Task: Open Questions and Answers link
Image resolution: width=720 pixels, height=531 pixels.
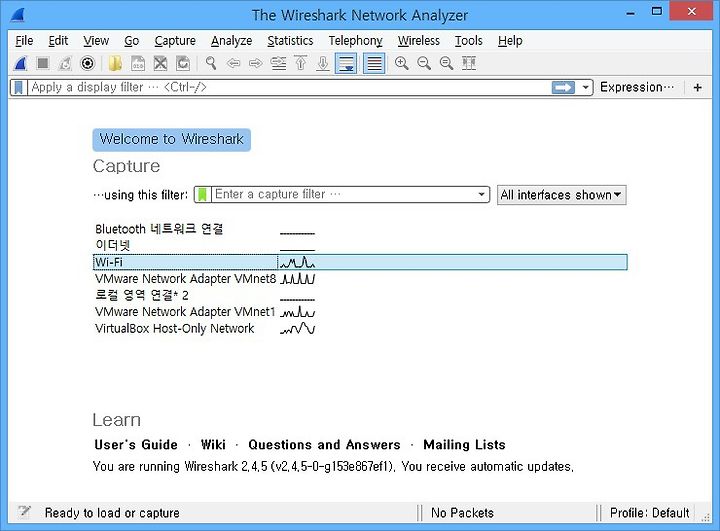Action: (324, 445)
